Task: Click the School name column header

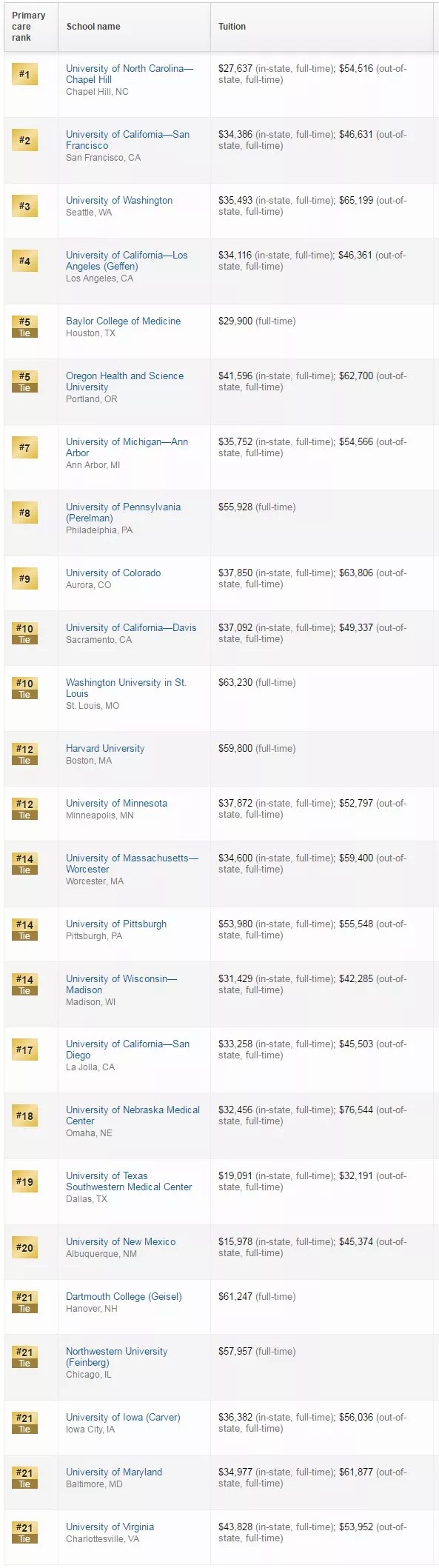Action: point(93,27)
